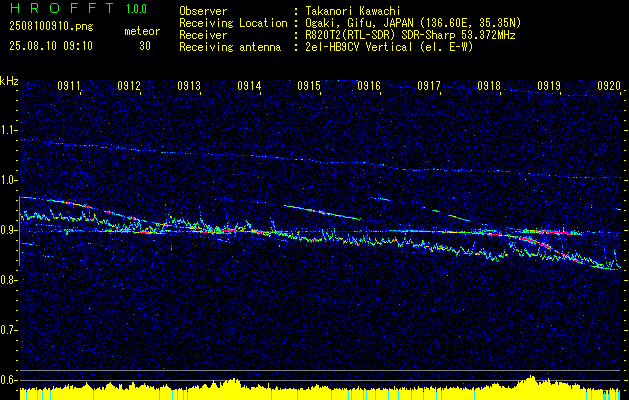Screen dimensions: 629x400
Task: Click the kHz axis unit label
Action: tap(9, 81)
